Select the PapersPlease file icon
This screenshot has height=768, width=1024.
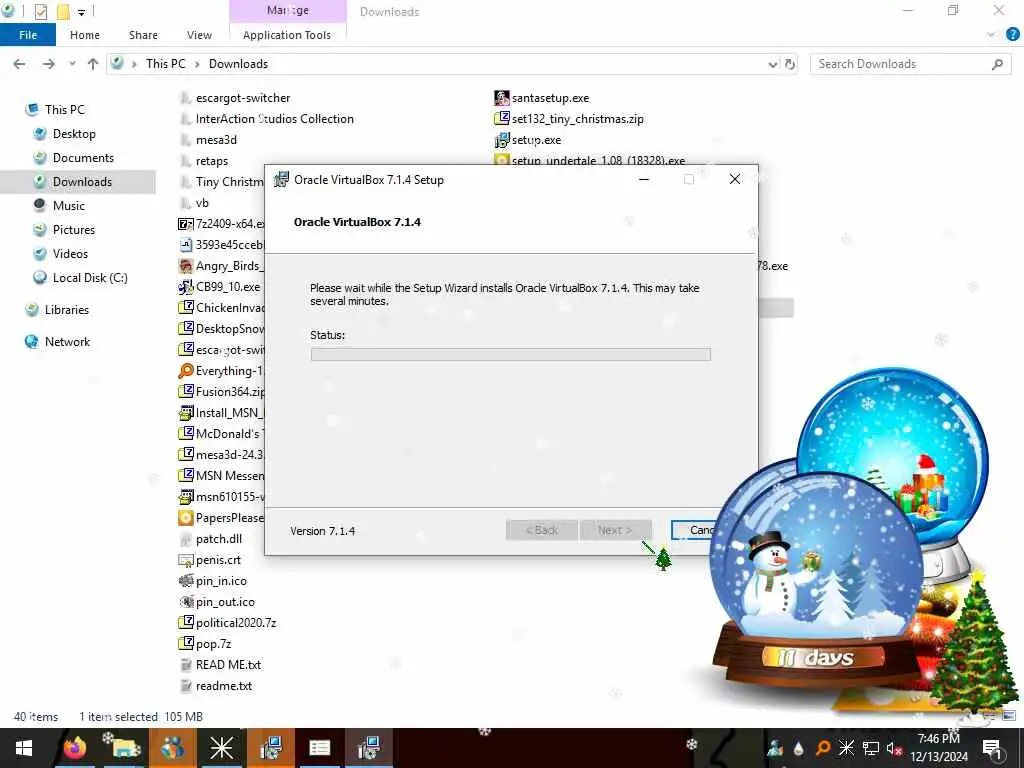point(185,518)
